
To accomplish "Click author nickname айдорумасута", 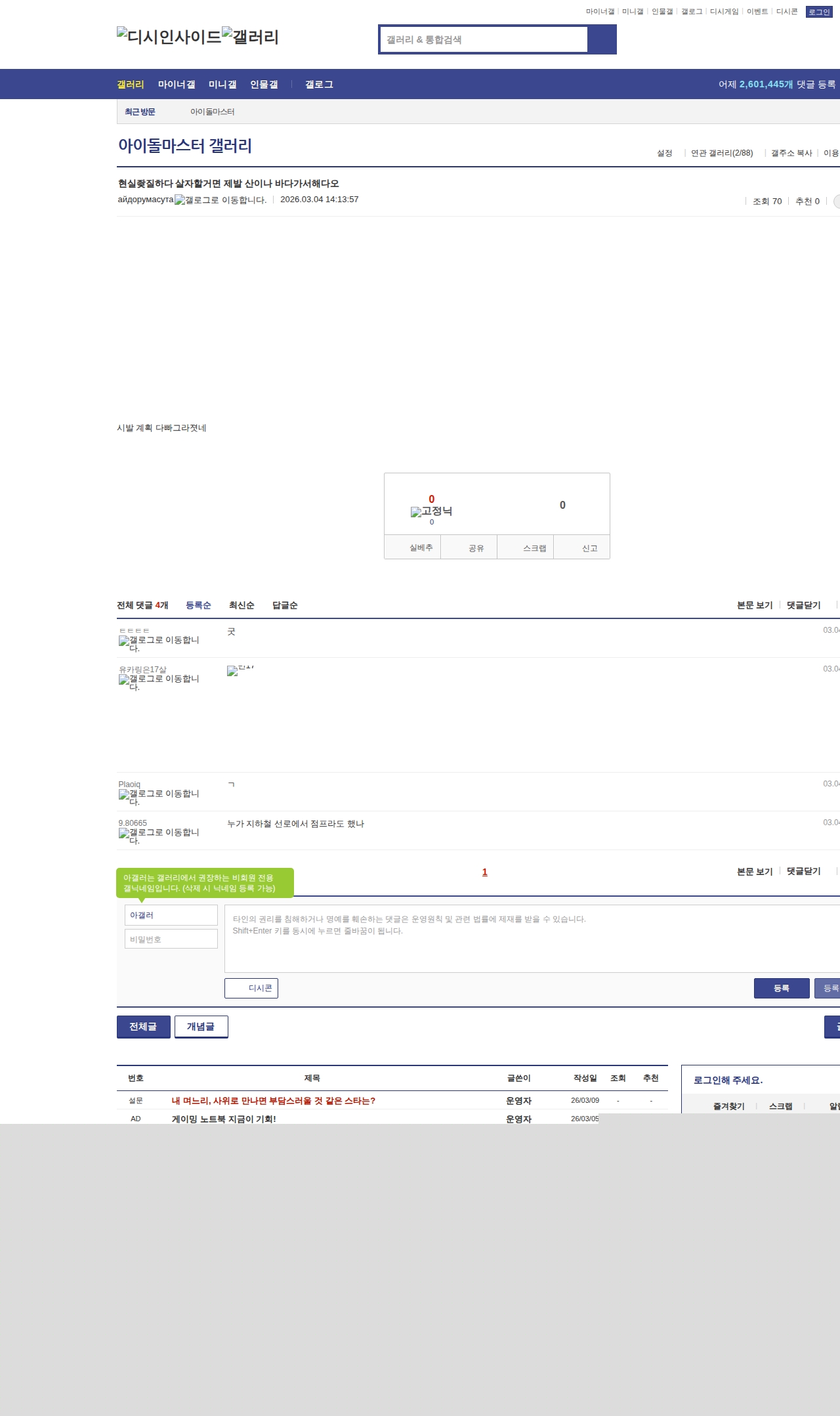I will point(146,200).
